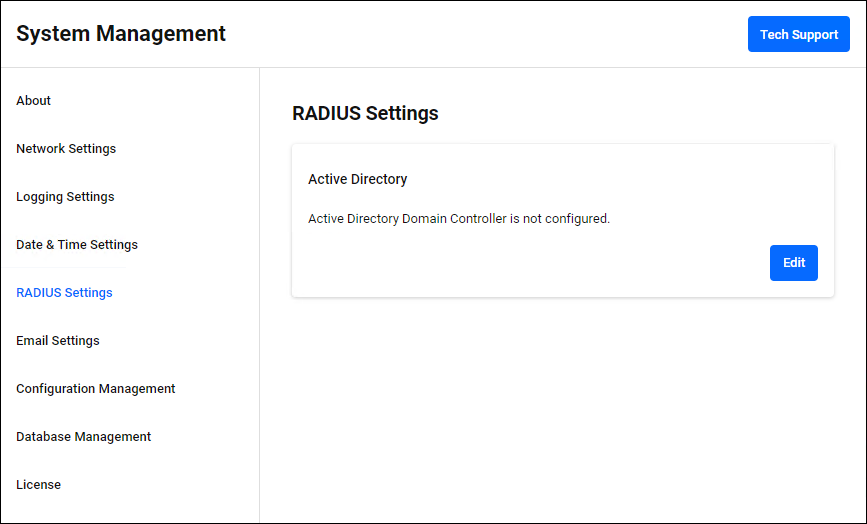
Task: Select Date & Time Settings
Action: click(x=77, y=245)
